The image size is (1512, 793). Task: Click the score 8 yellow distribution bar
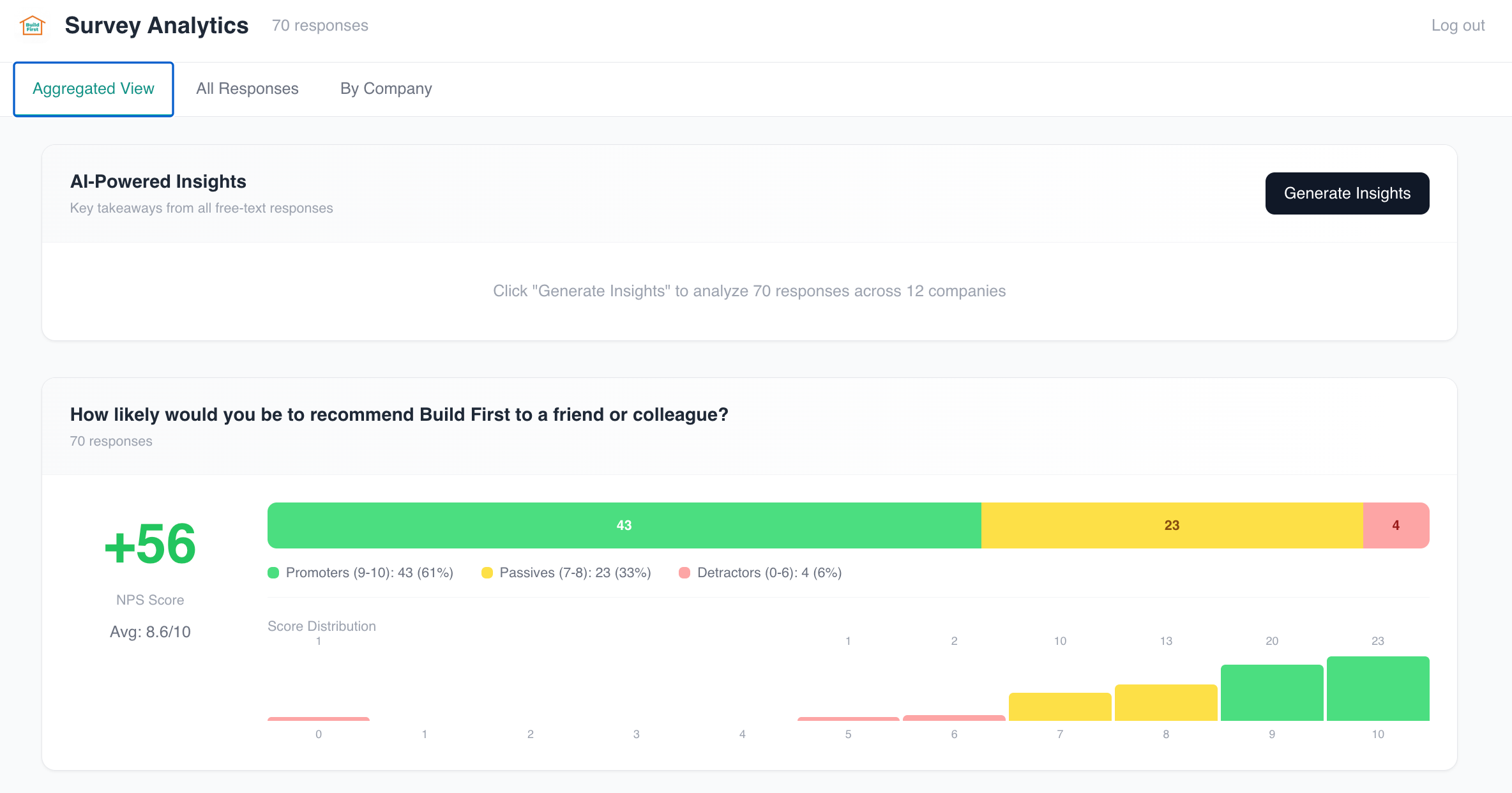[x=1166, y=703]
